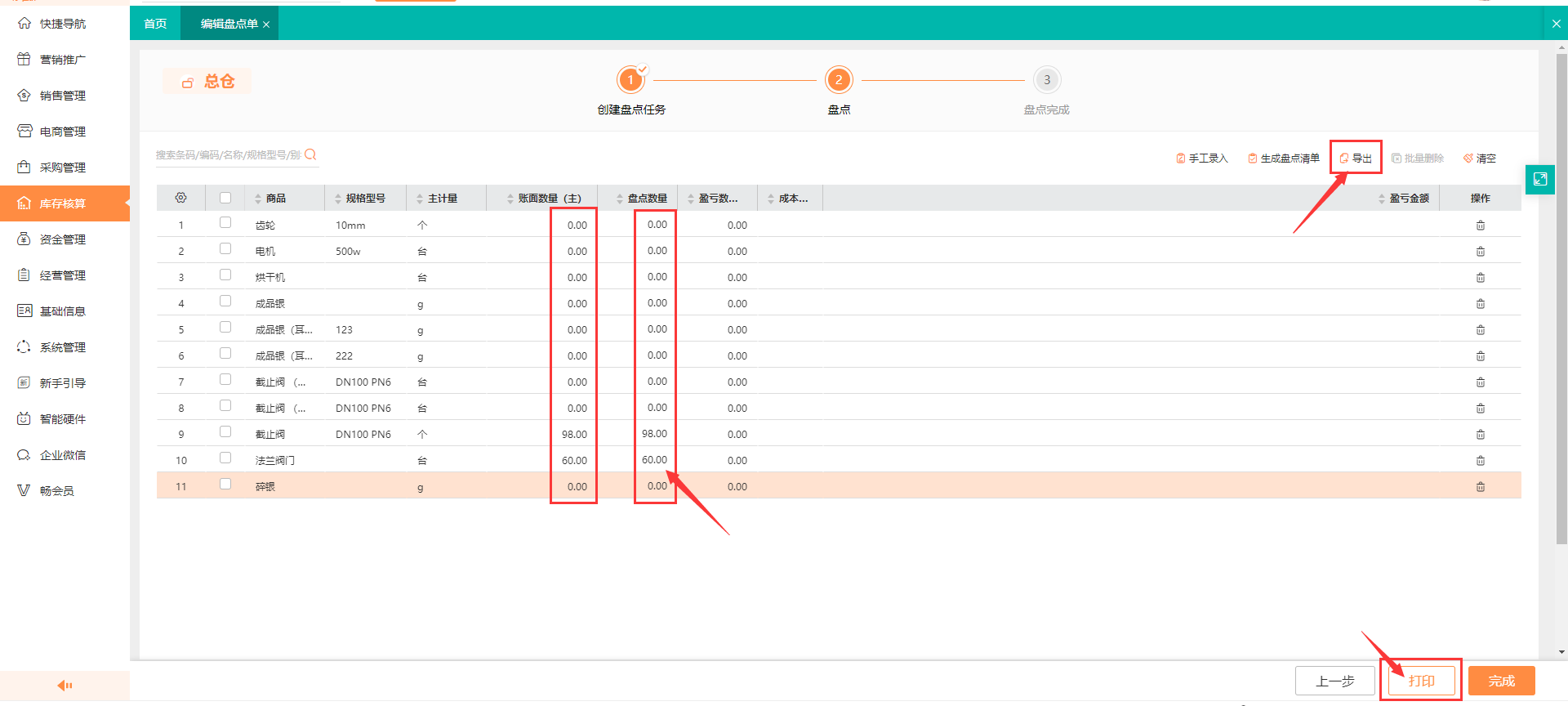
Task: Open 采购管理 in the sidebar menu
Action: click(63, 168)
